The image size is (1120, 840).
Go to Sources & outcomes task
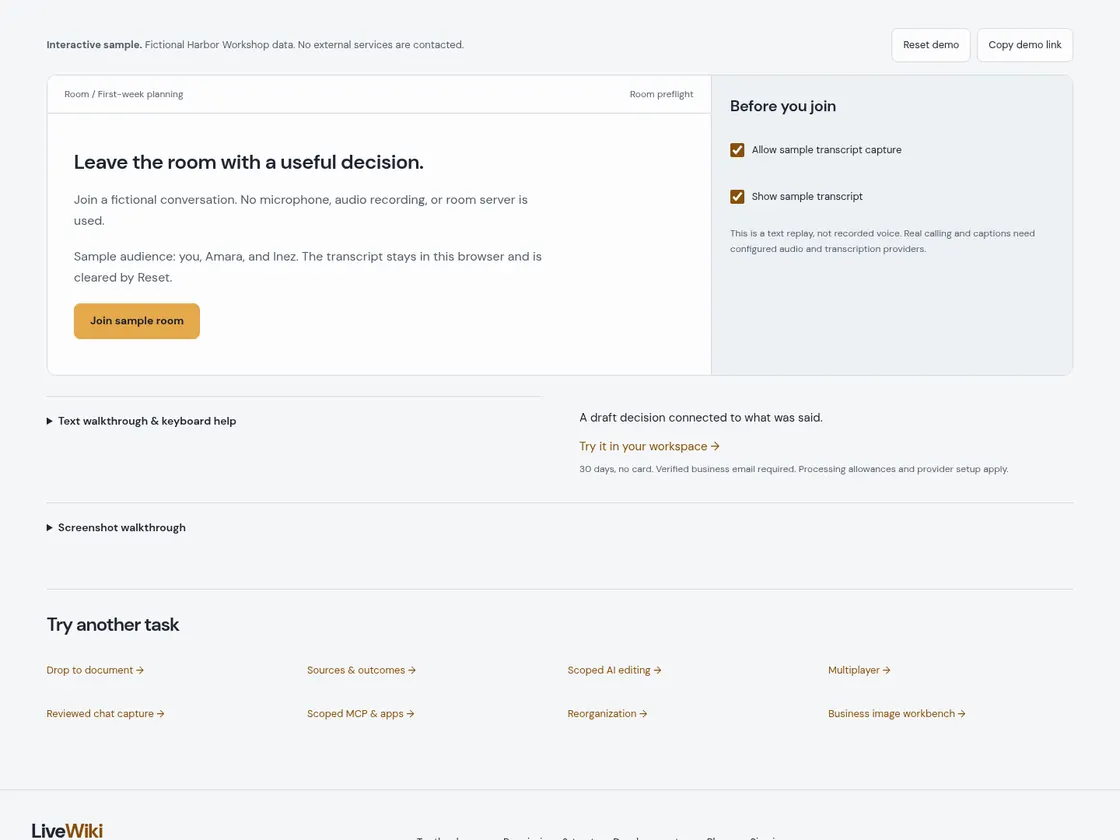[361, 670]
